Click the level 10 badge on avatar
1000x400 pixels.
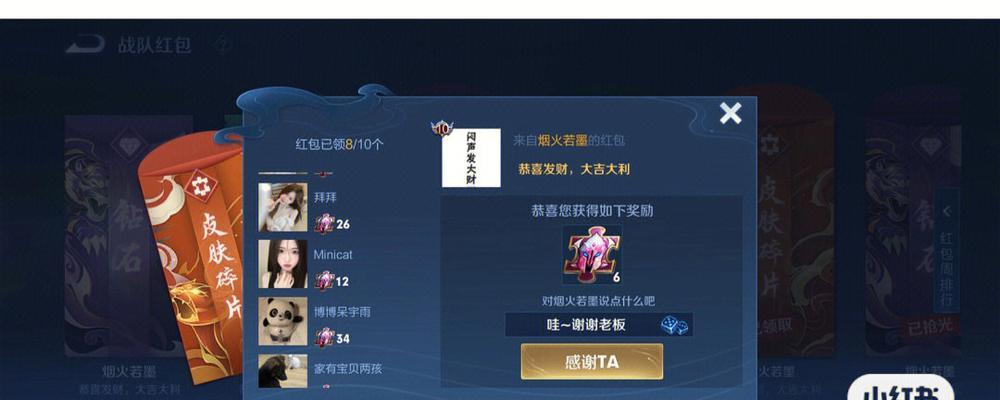coord(441,128)
